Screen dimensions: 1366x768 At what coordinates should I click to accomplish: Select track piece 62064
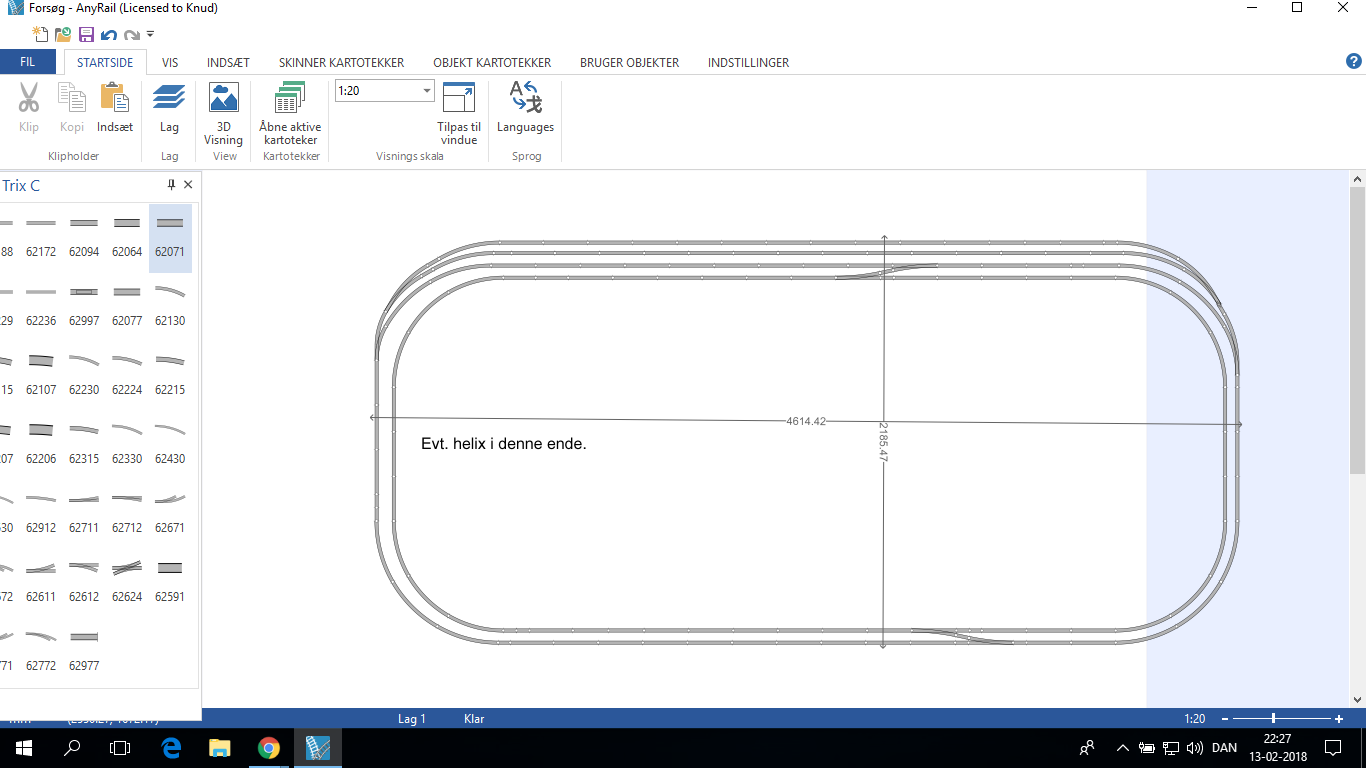click(127, 238)
